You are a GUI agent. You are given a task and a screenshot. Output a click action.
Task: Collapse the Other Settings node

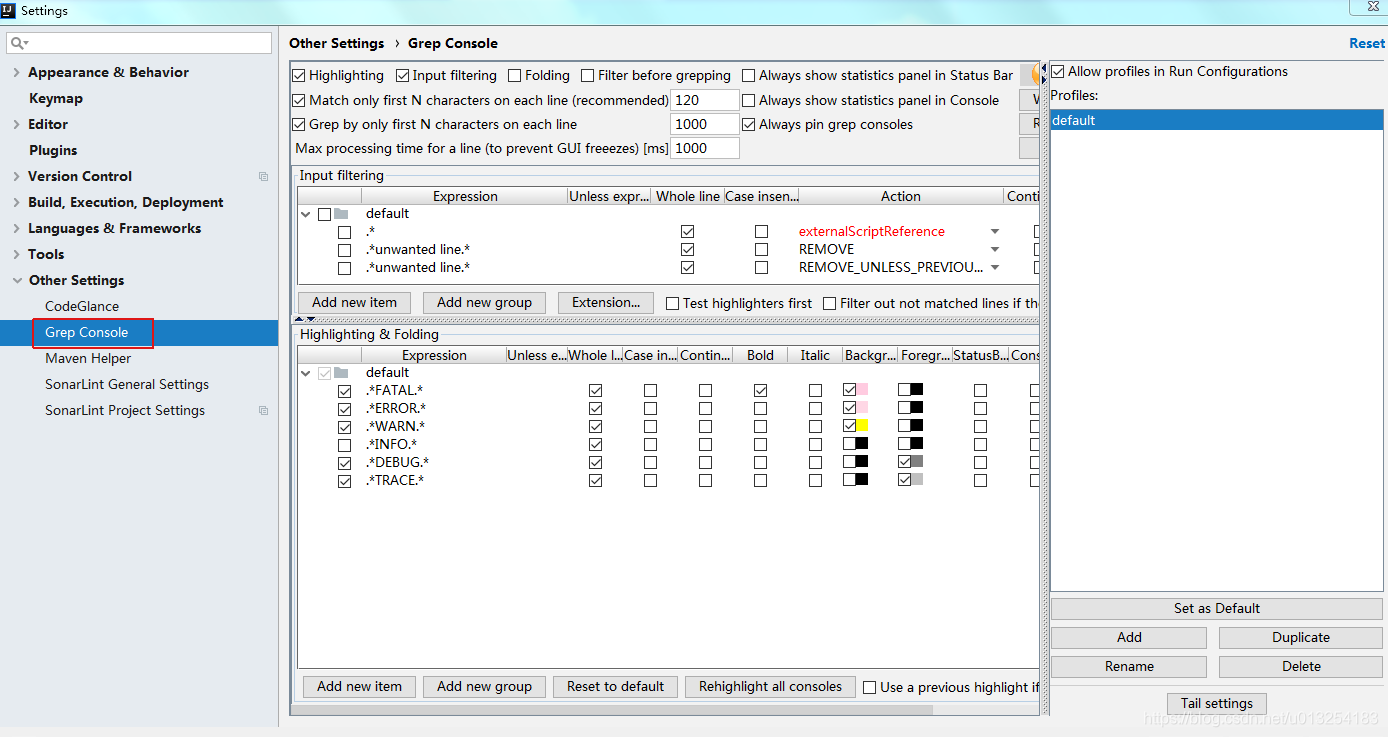pyautogui.click(x=16, y=280)
